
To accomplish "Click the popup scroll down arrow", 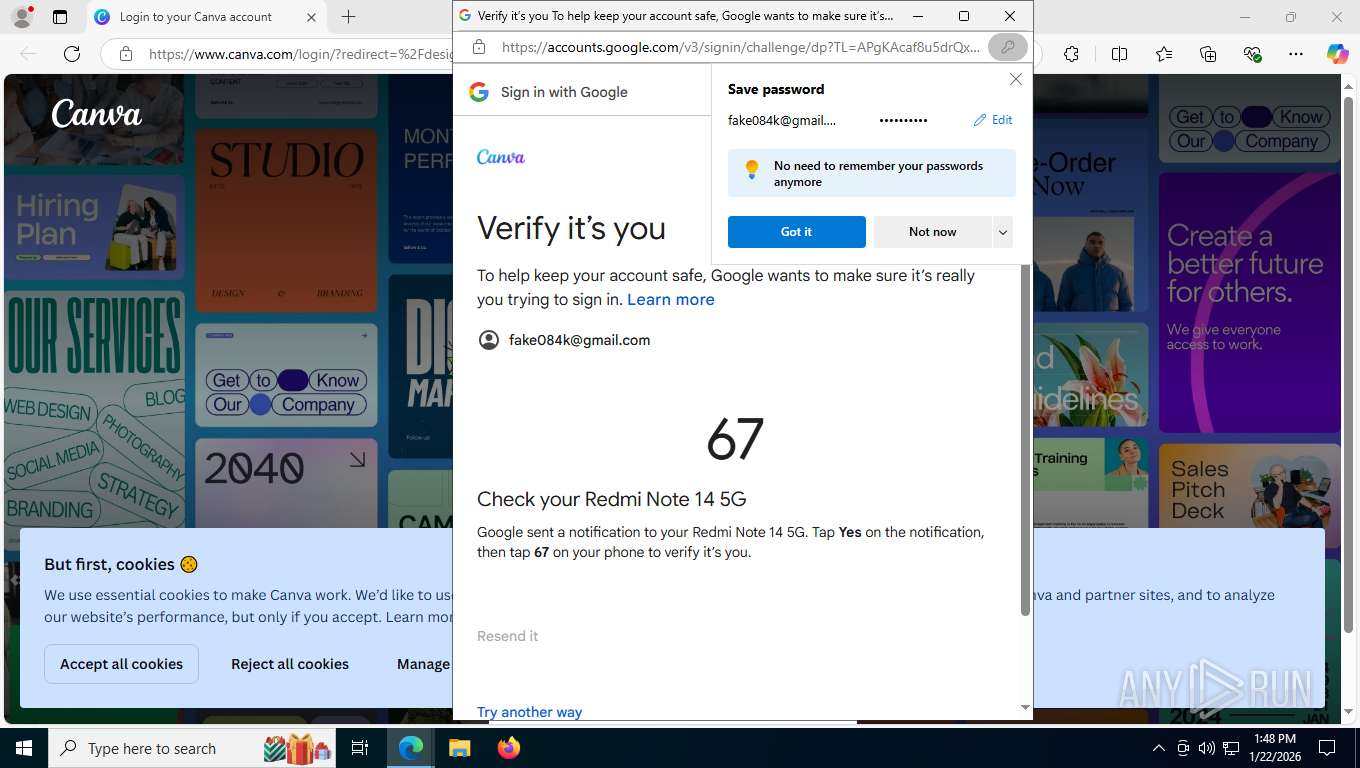I will point(1025,708).
